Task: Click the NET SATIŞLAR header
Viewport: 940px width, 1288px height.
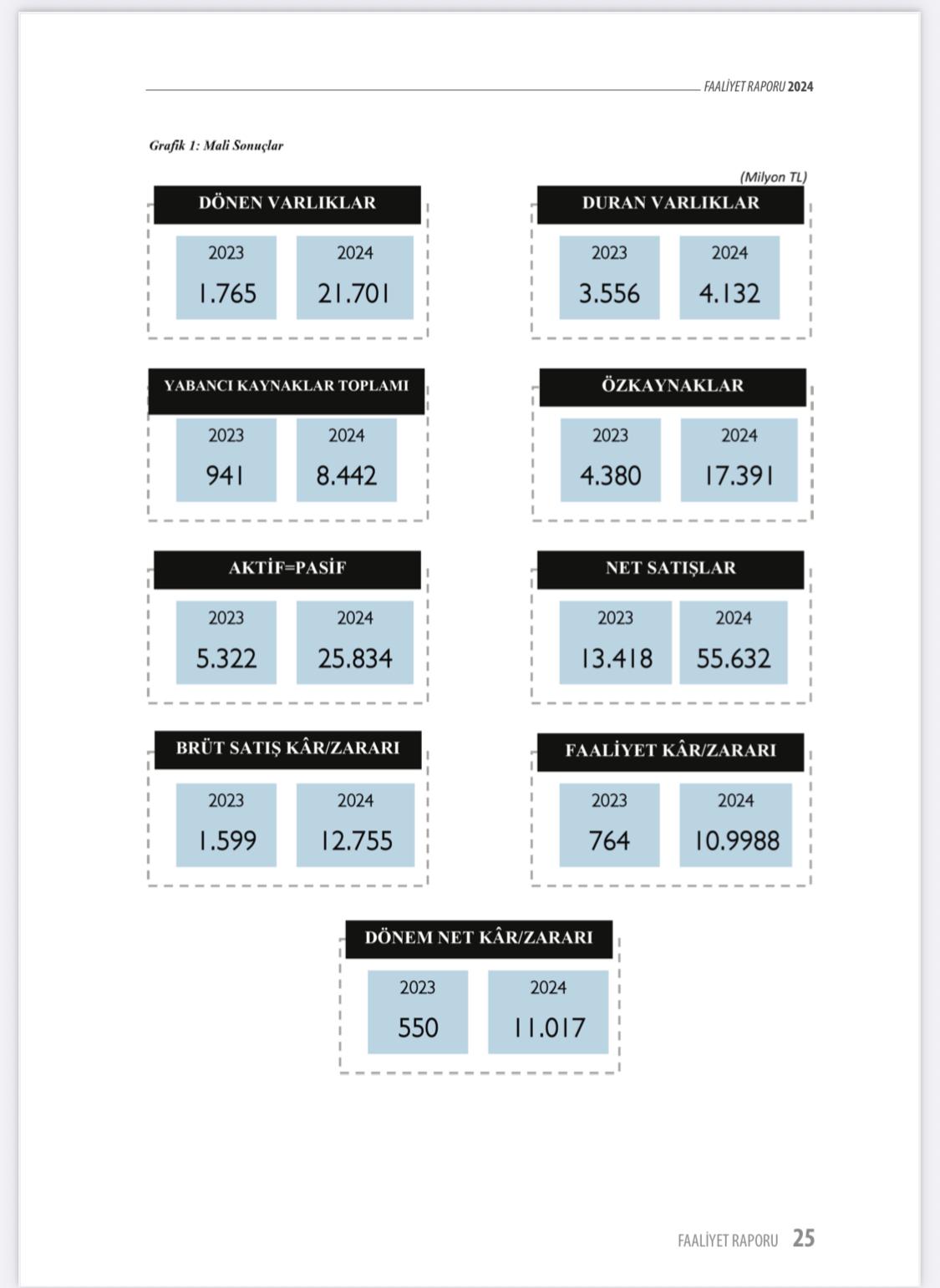Action: (x=670, y=569)
